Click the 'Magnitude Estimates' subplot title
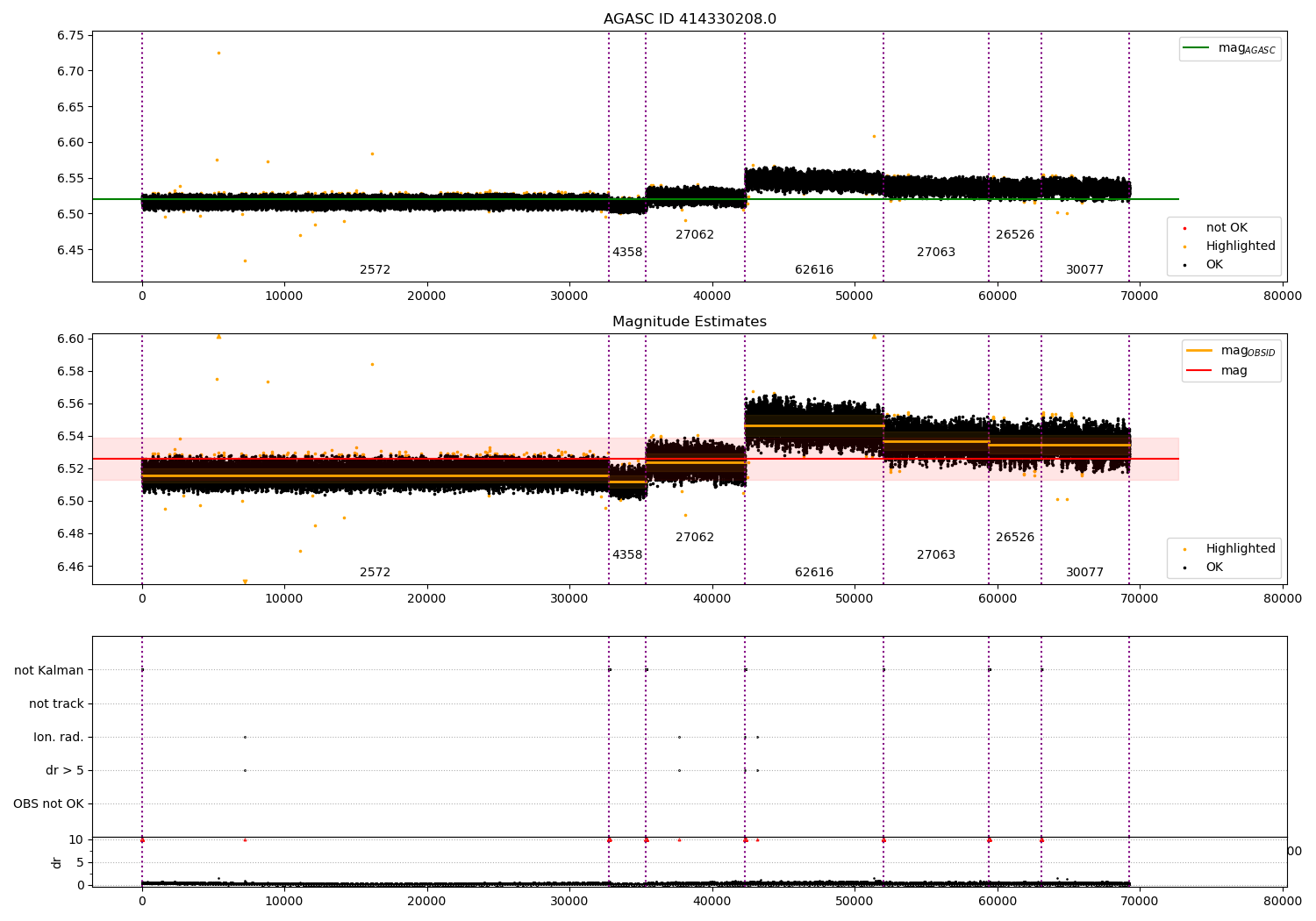This screenshot has width=1316, height=921. click(x=690, y=322)
